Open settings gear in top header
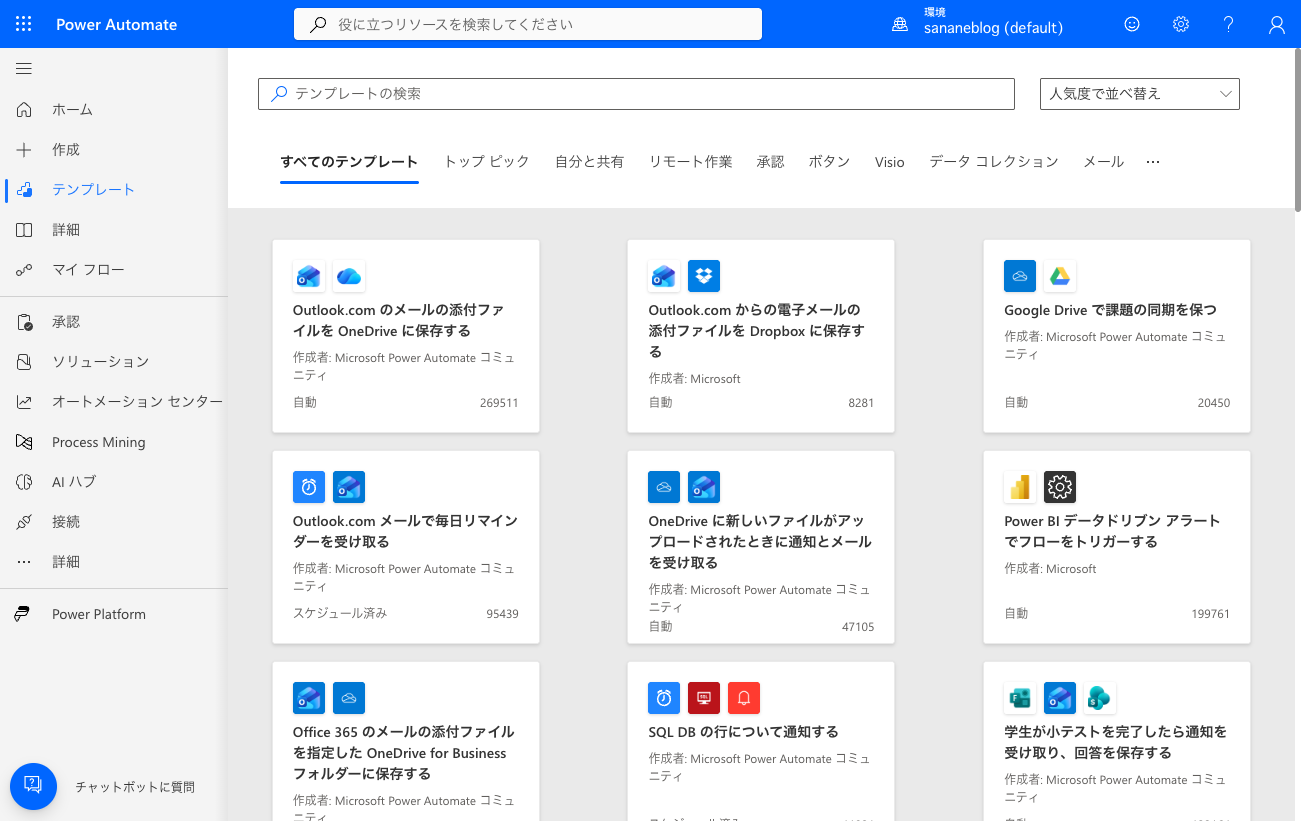 pos(1181,24)
